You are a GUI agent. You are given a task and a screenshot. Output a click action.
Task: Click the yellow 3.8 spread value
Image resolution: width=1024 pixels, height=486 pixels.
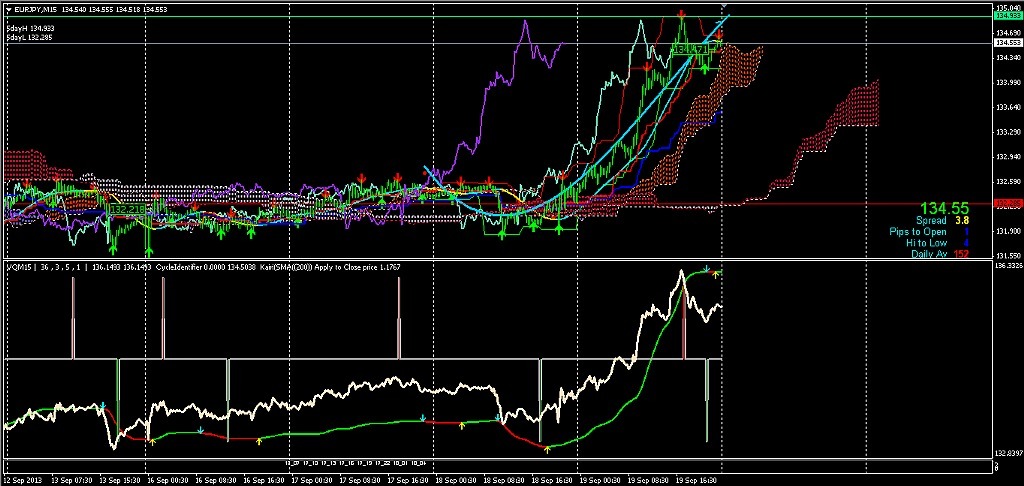pyautogui.click(x=962, y=221)
